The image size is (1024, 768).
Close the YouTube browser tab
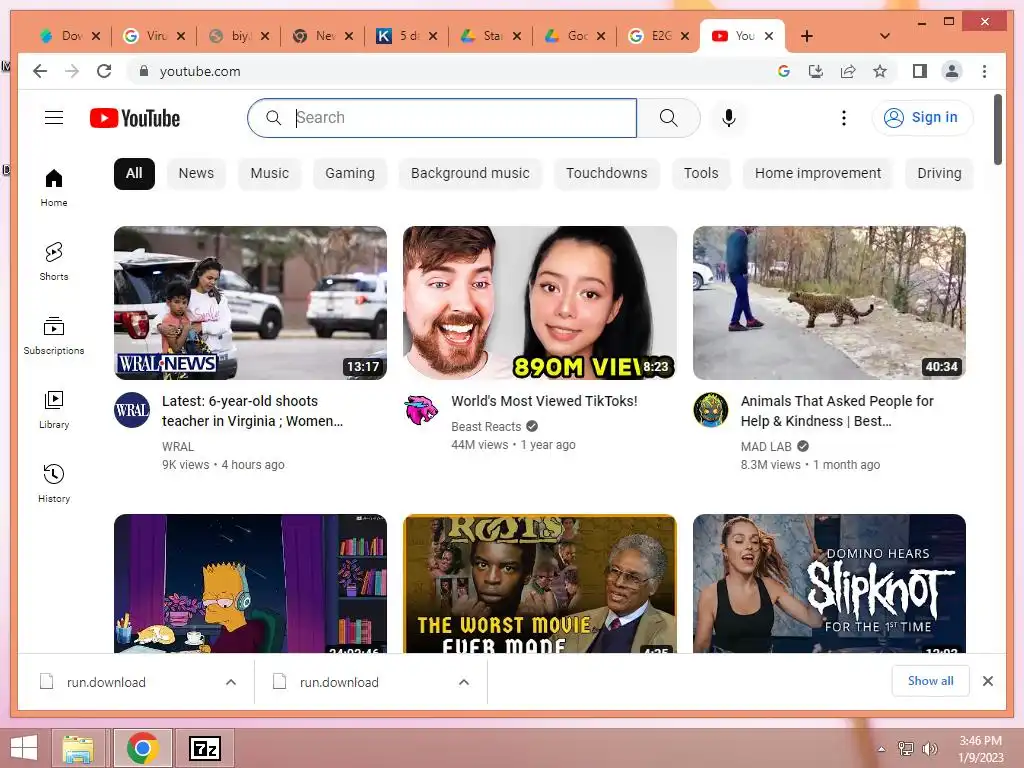click(769, 36)
